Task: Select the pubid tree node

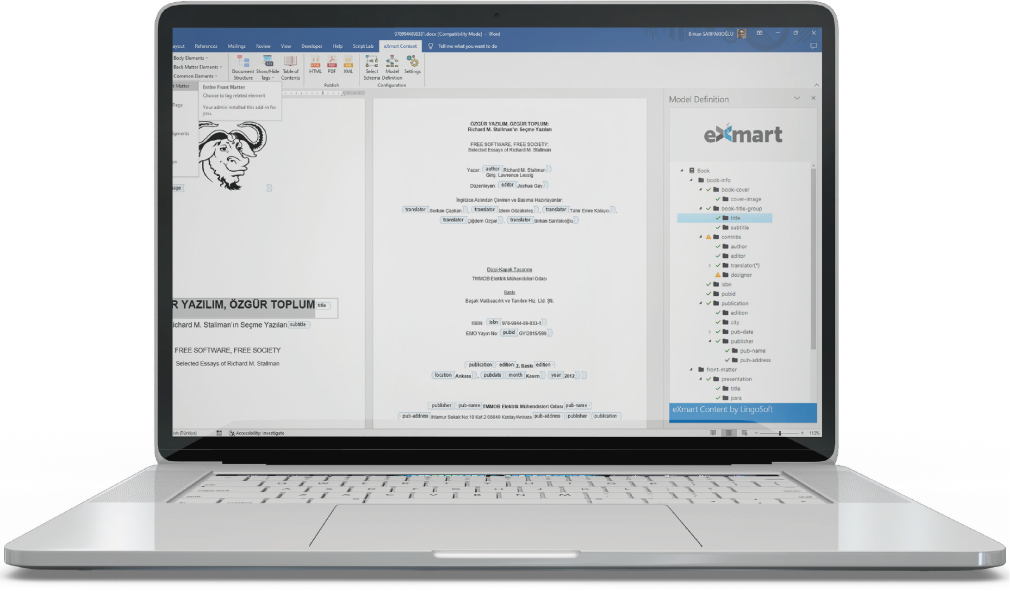Action: (x=729, y=294)
